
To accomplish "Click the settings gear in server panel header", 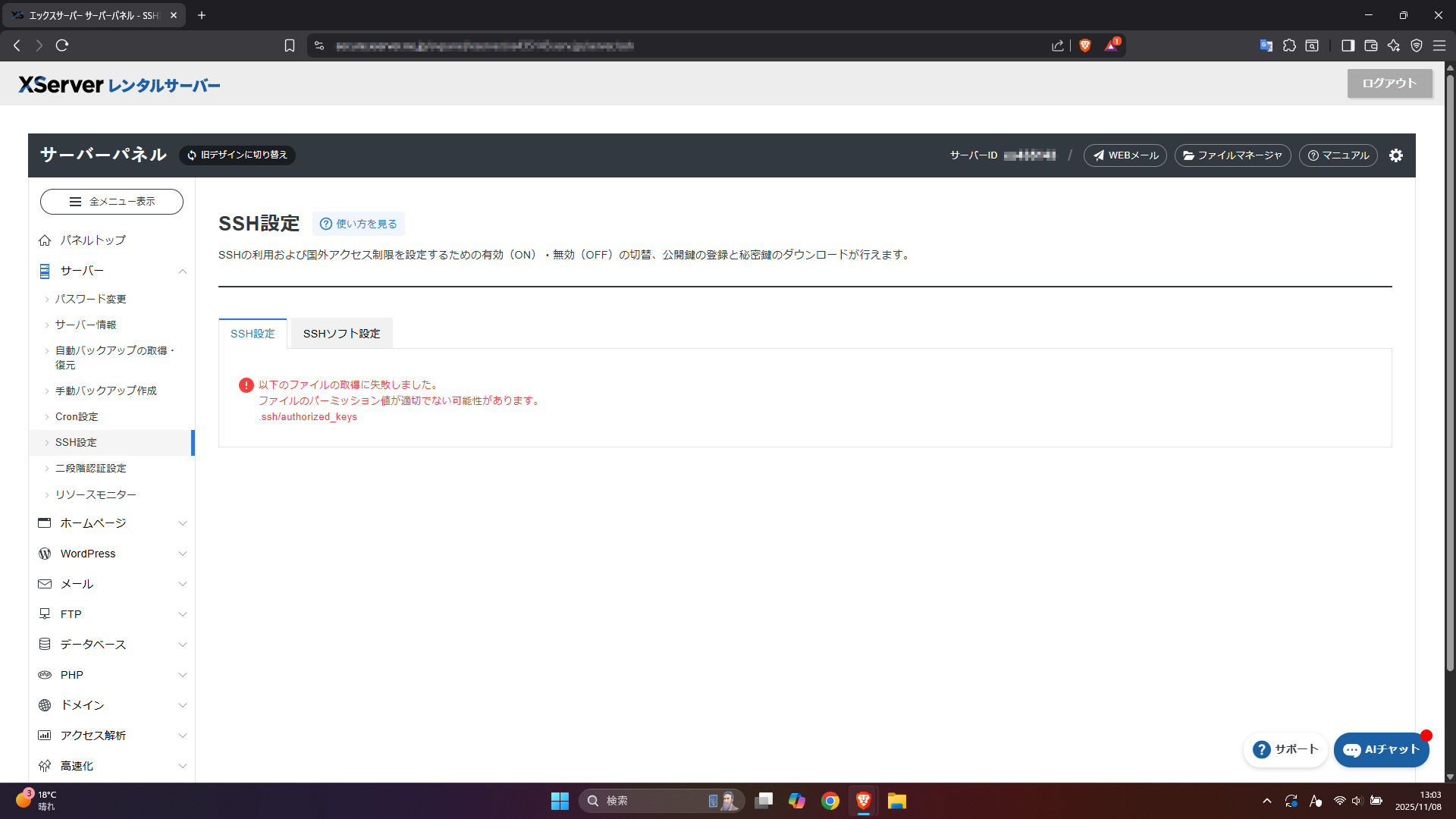I will 1395,155.
